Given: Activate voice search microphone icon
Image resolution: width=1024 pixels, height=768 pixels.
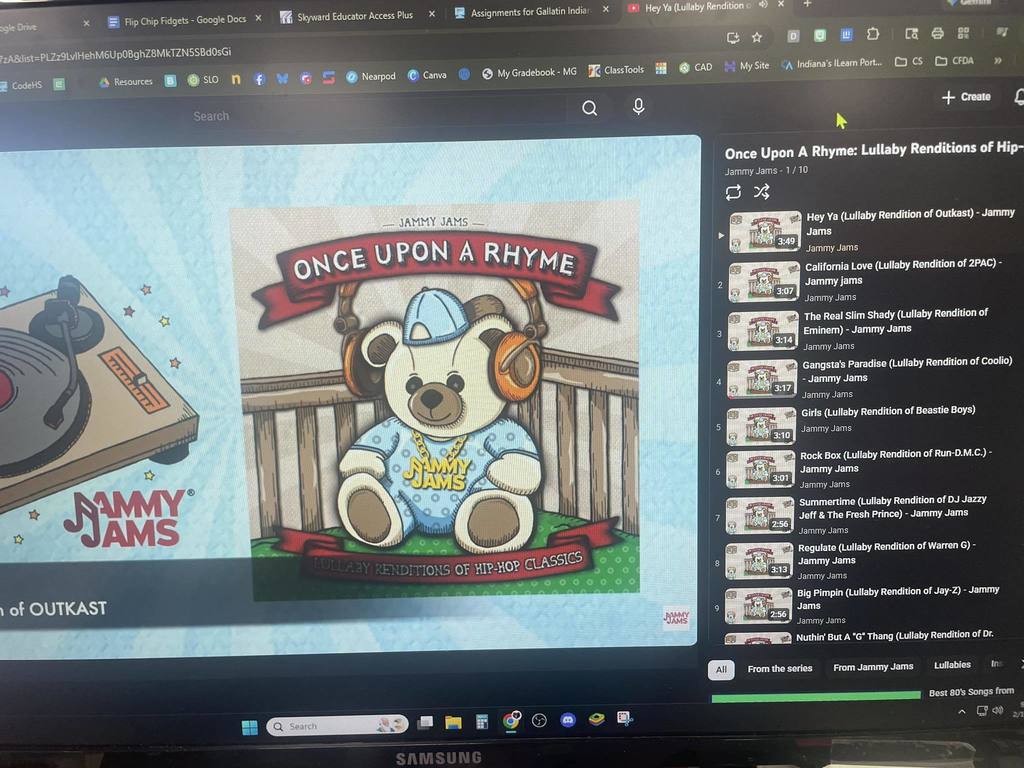Looking at the screenshot, I should pyautogui.click(x=639, y=108).
